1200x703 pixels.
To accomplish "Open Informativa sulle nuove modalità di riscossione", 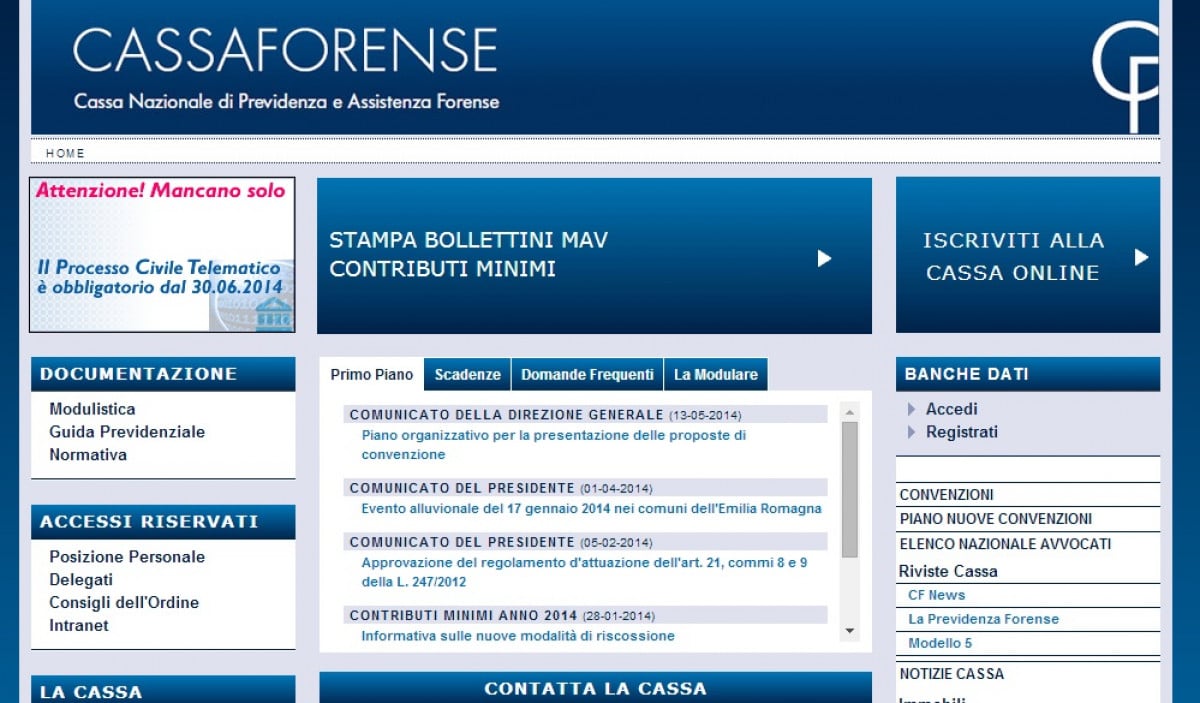I will (518, 636).
